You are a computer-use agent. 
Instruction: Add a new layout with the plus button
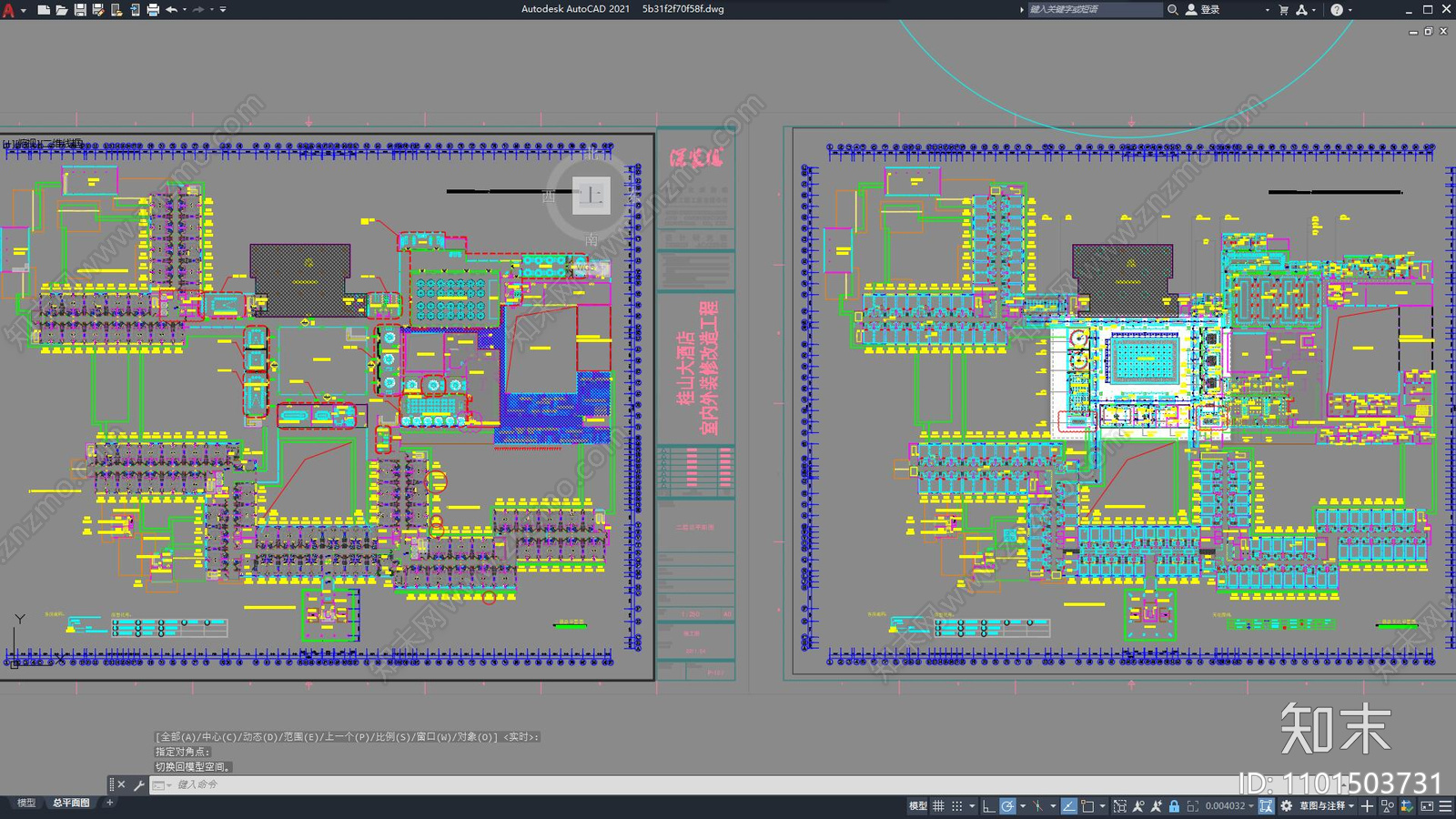[109, 803]
